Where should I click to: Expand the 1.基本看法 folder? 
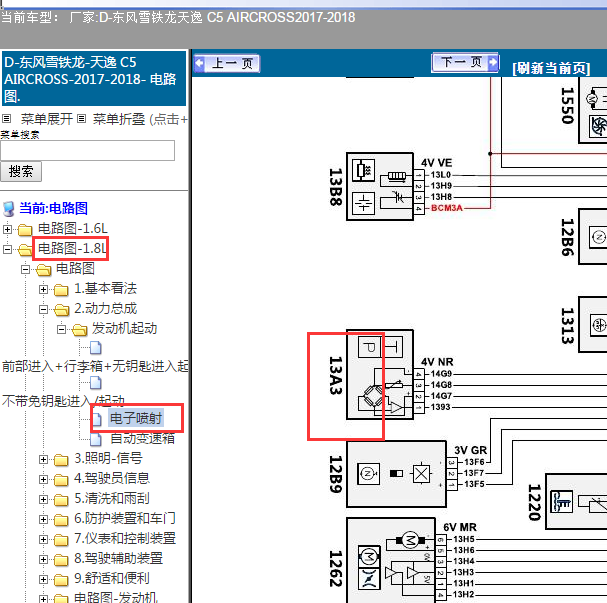coord(43,289)
